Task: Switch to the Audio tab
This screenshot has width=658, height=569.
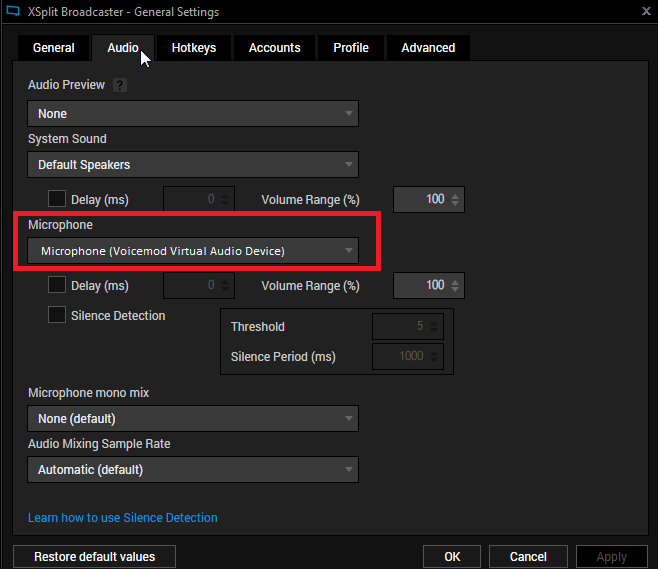Action: (x=123, y=48)
